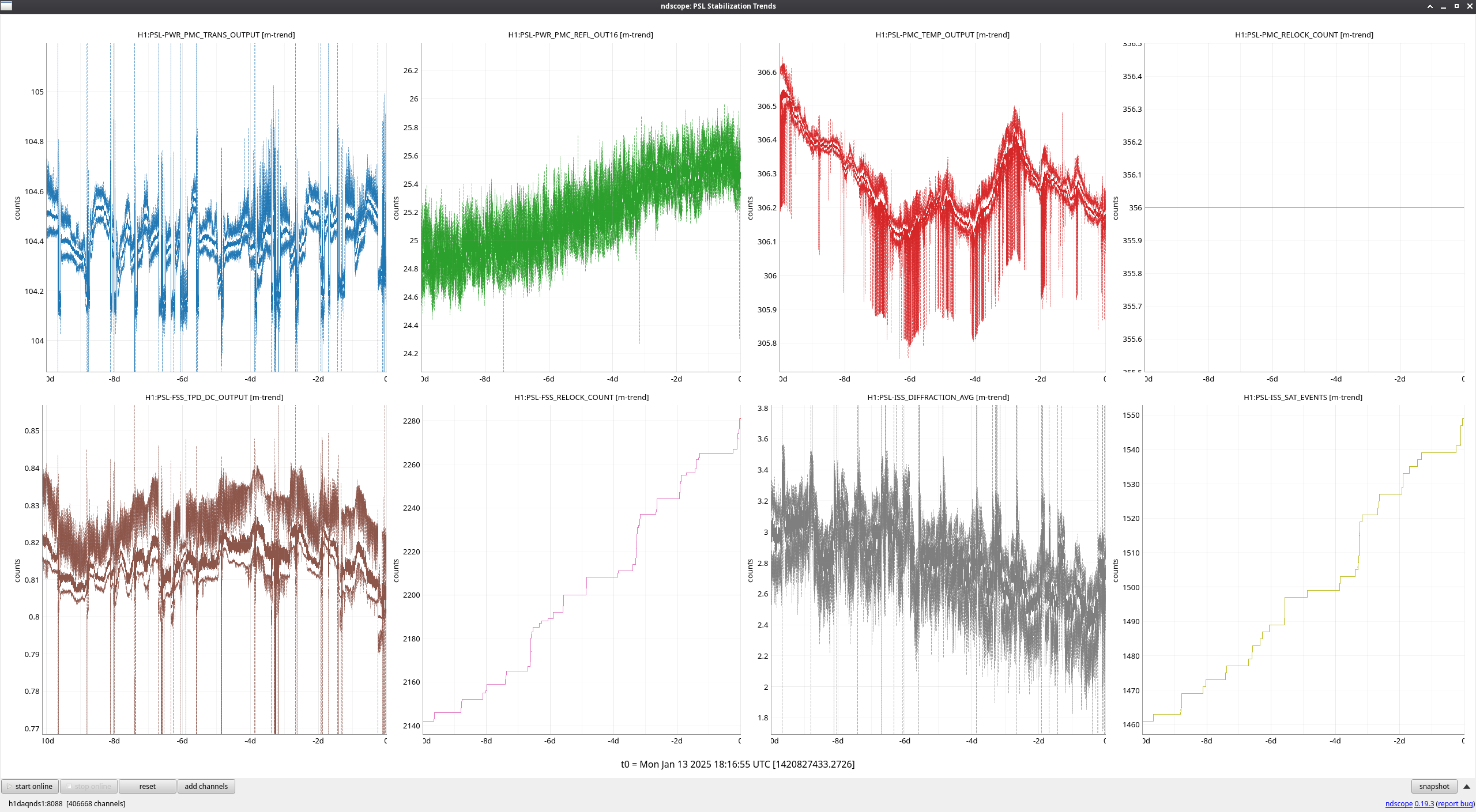Click the -8d x-axis tick under PMC_TRANS_OUTPUT
The width and height of the screenshot is (1476, 812).
[114, 379]
